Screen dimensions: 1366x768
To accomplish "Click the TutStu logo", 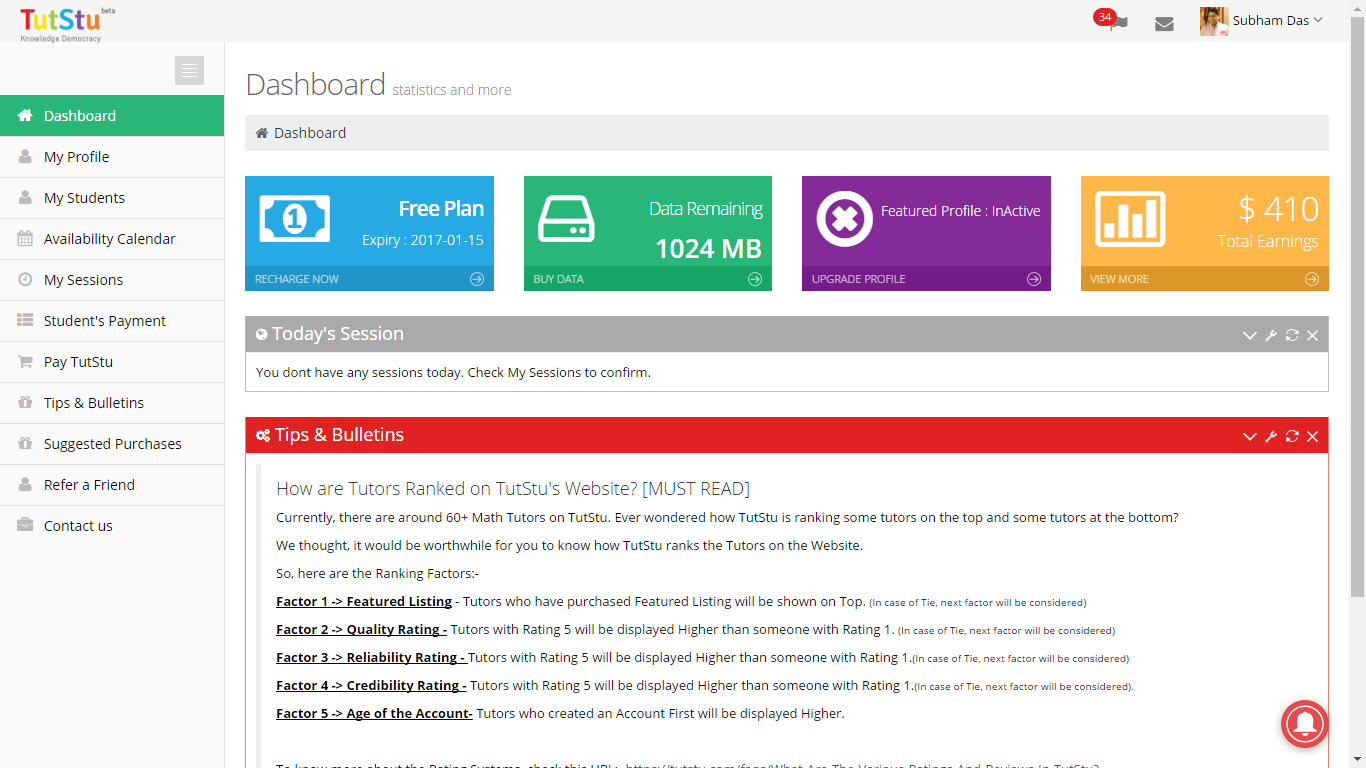I will tap(67, 23).
